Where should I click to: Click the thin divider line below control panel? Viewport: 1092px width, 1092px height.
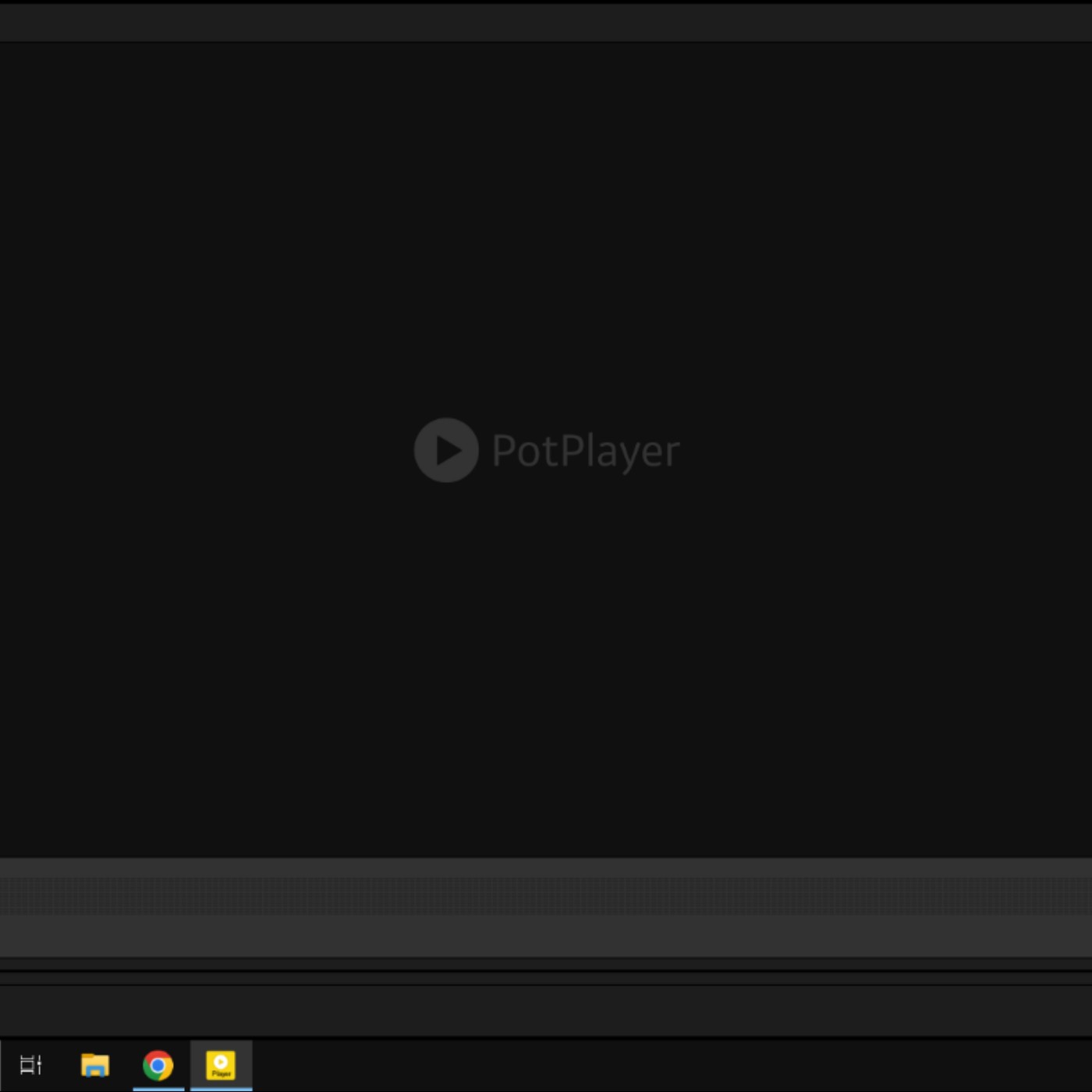pos(546,971)
